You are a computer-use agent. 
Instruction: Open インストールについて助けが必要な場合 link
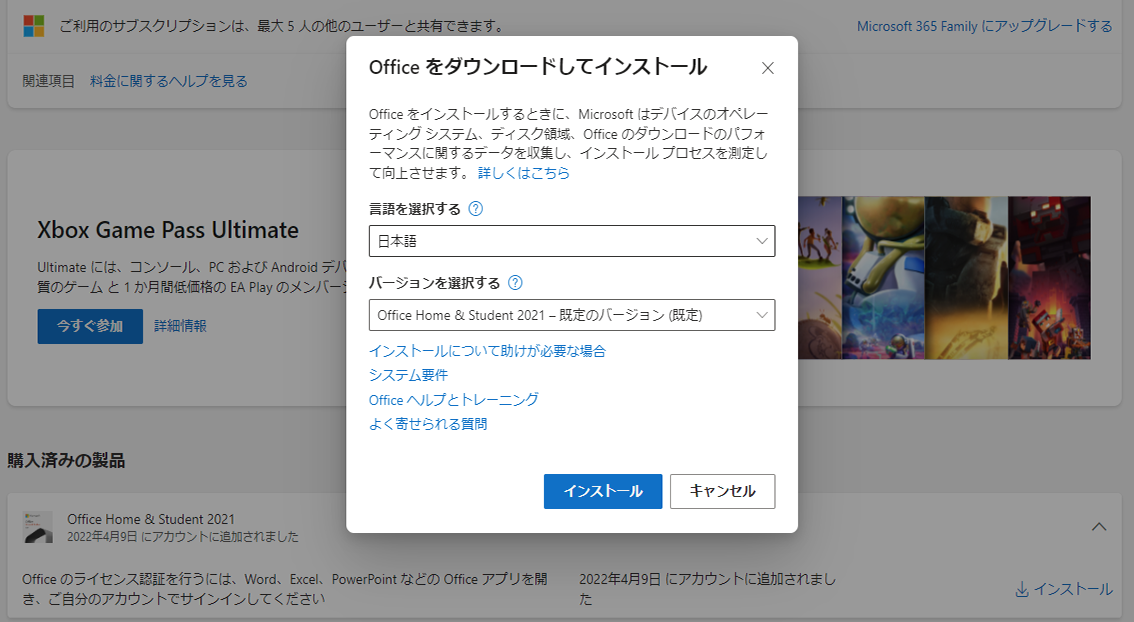487,351
